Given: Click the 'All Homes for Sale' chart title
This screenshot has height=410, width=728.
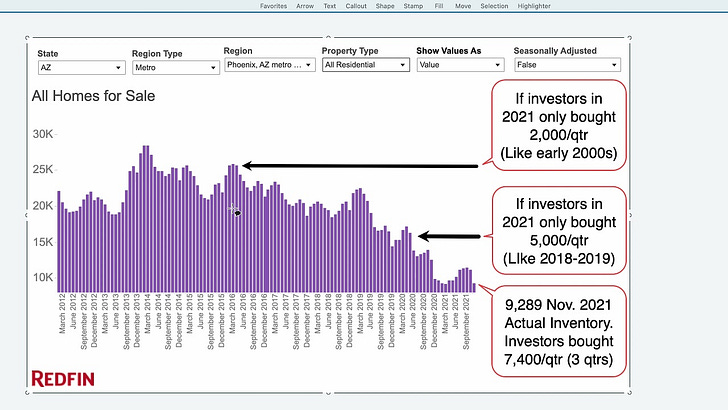Looking at the screenshot, I should (93, 96).
